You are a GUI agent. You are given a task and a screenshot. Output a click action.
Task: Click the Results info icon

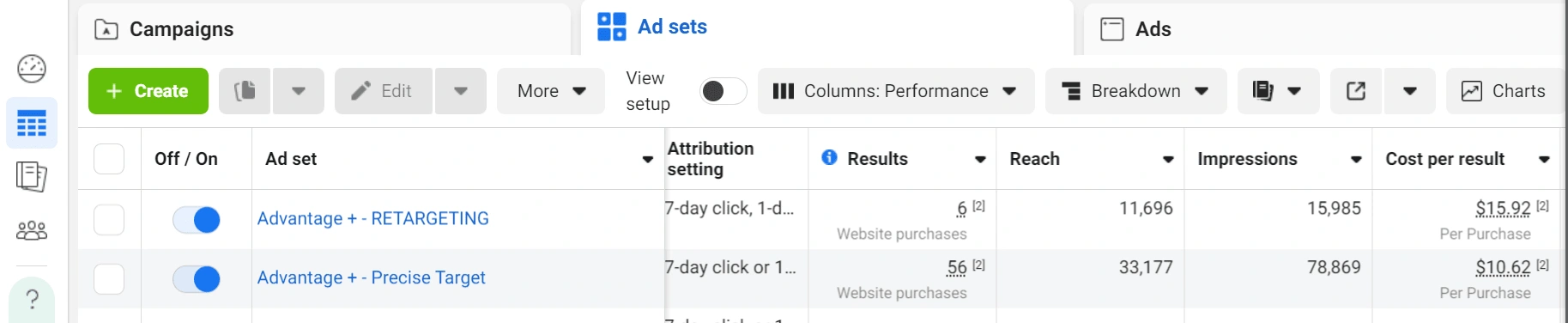[x=829, y=157]
